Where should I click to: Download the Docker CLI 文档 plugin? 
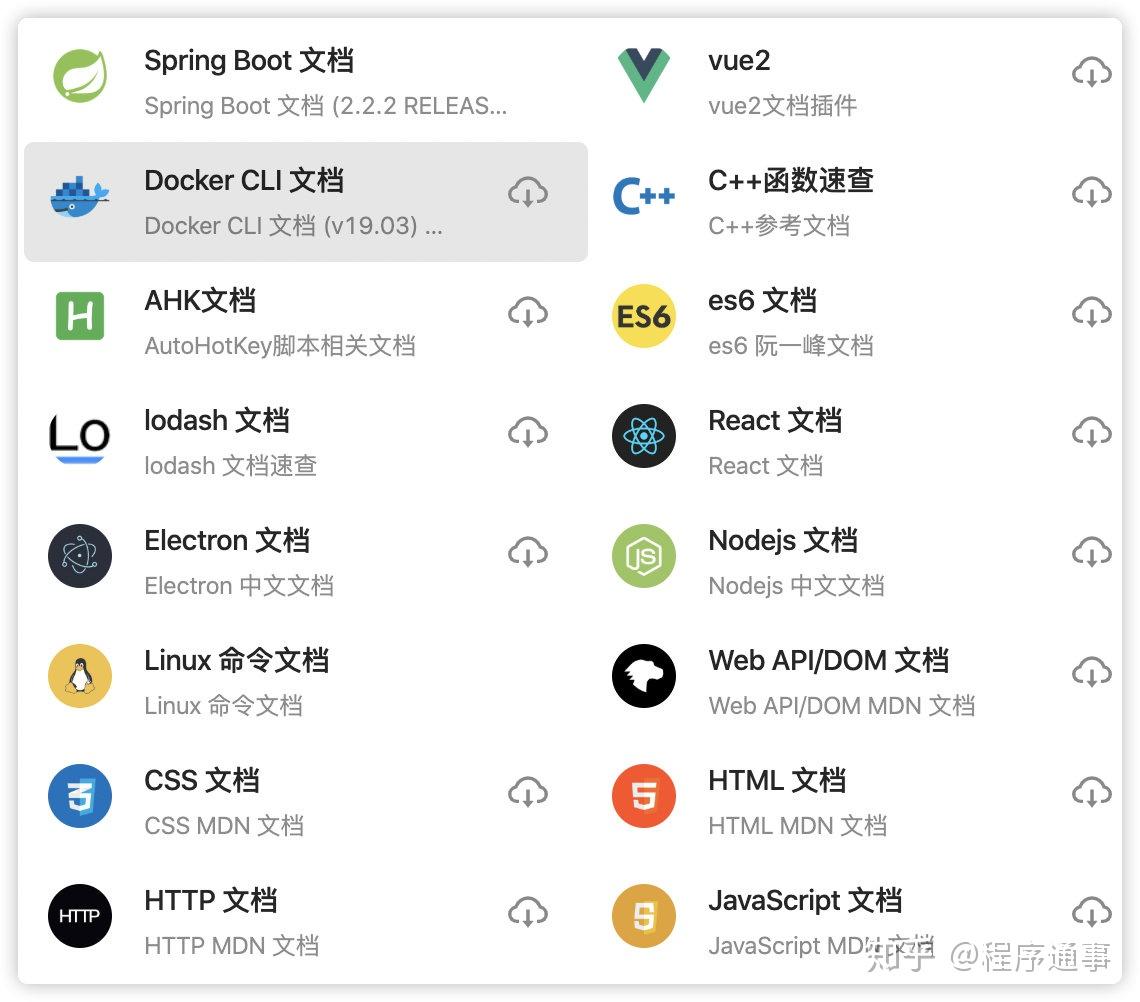coord(528,192)
